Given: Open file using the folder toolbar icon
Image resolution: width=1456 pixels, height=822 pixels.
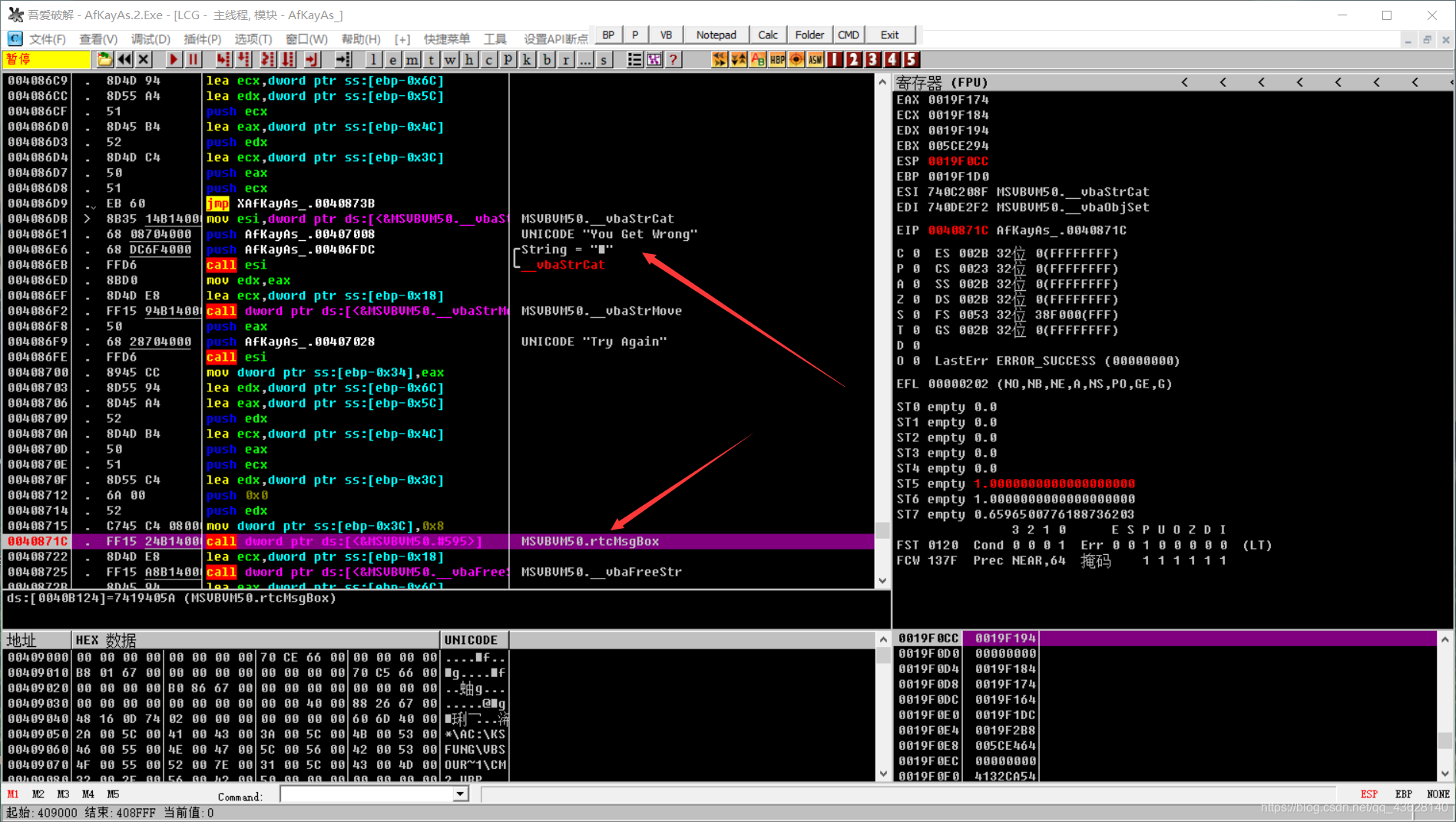Looking at the screenshot, I should click(x=104, y=60).
